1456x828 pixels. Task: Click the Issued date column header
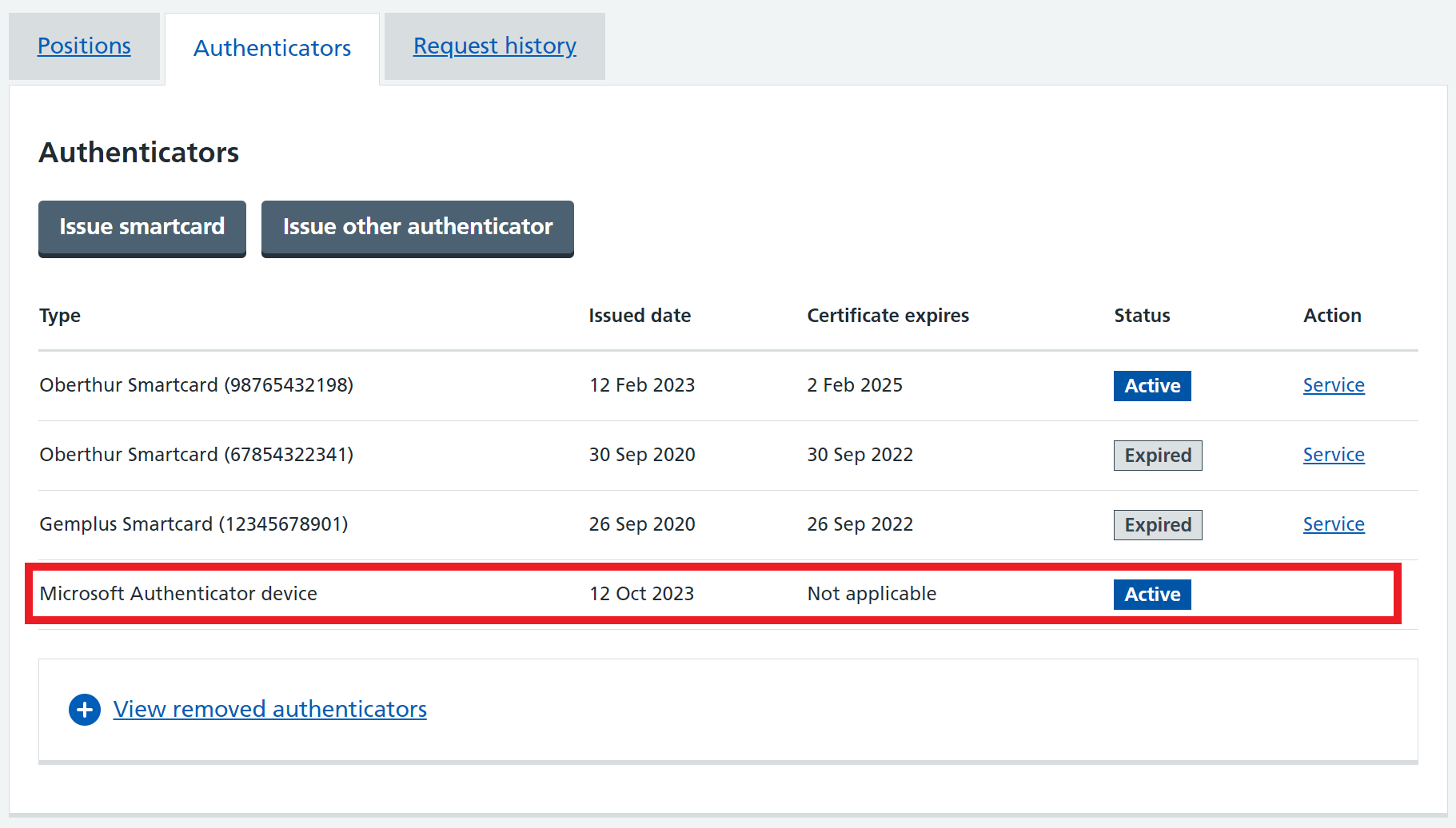(x=640, y=316)
